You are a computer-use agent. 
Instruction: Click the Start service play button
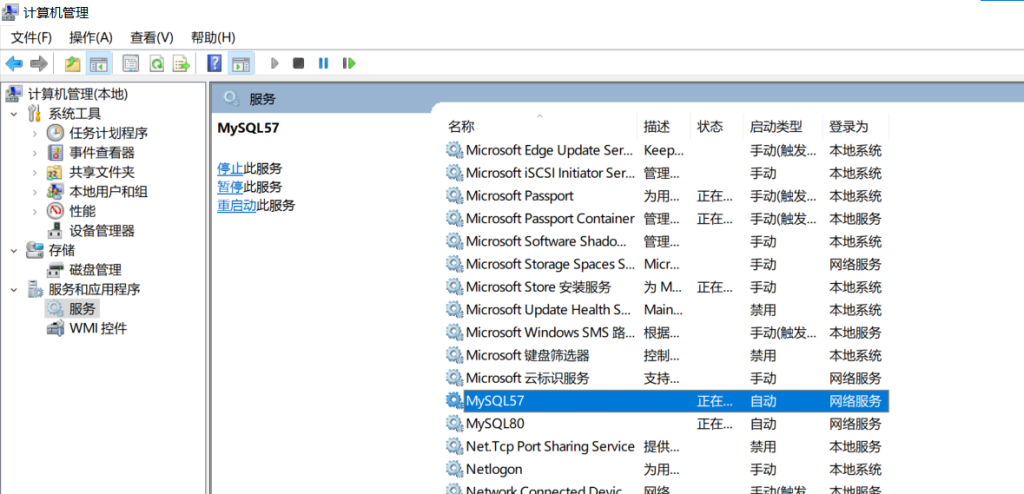pos(275,63)
